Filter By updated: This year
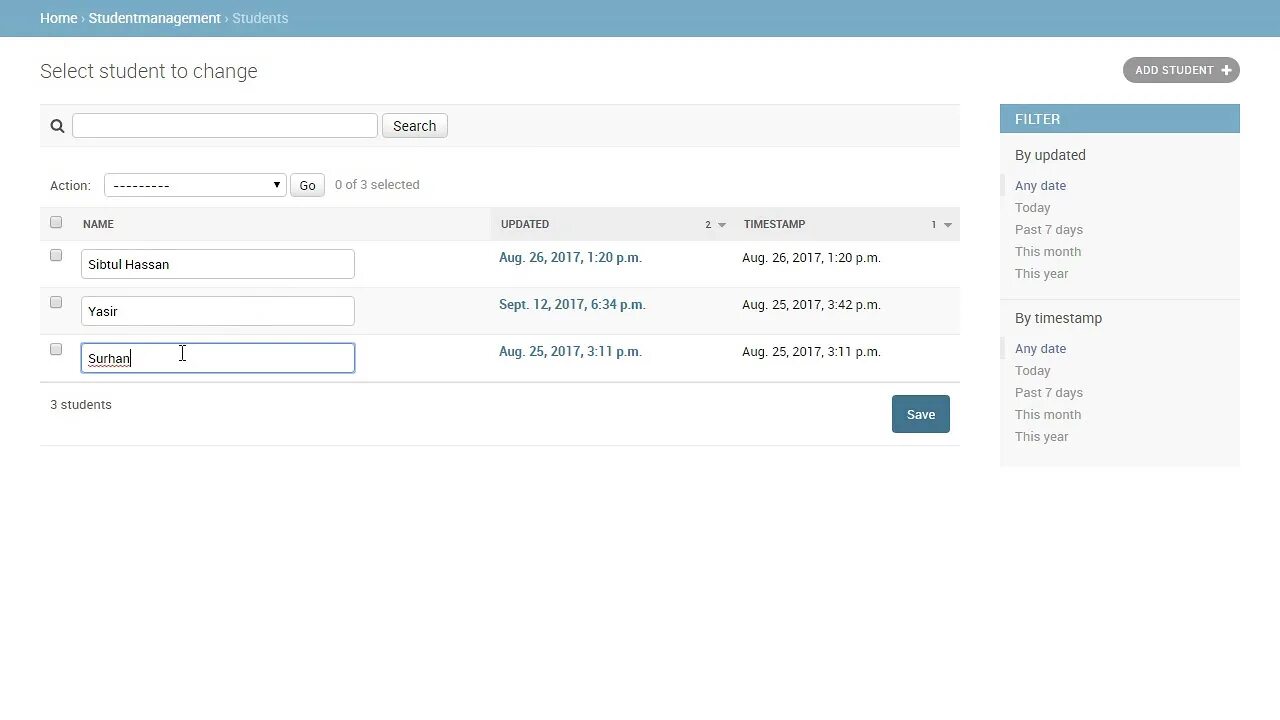Image resolution: width=1280 pixels, height=720 pixels. [x=1041, y=273]
